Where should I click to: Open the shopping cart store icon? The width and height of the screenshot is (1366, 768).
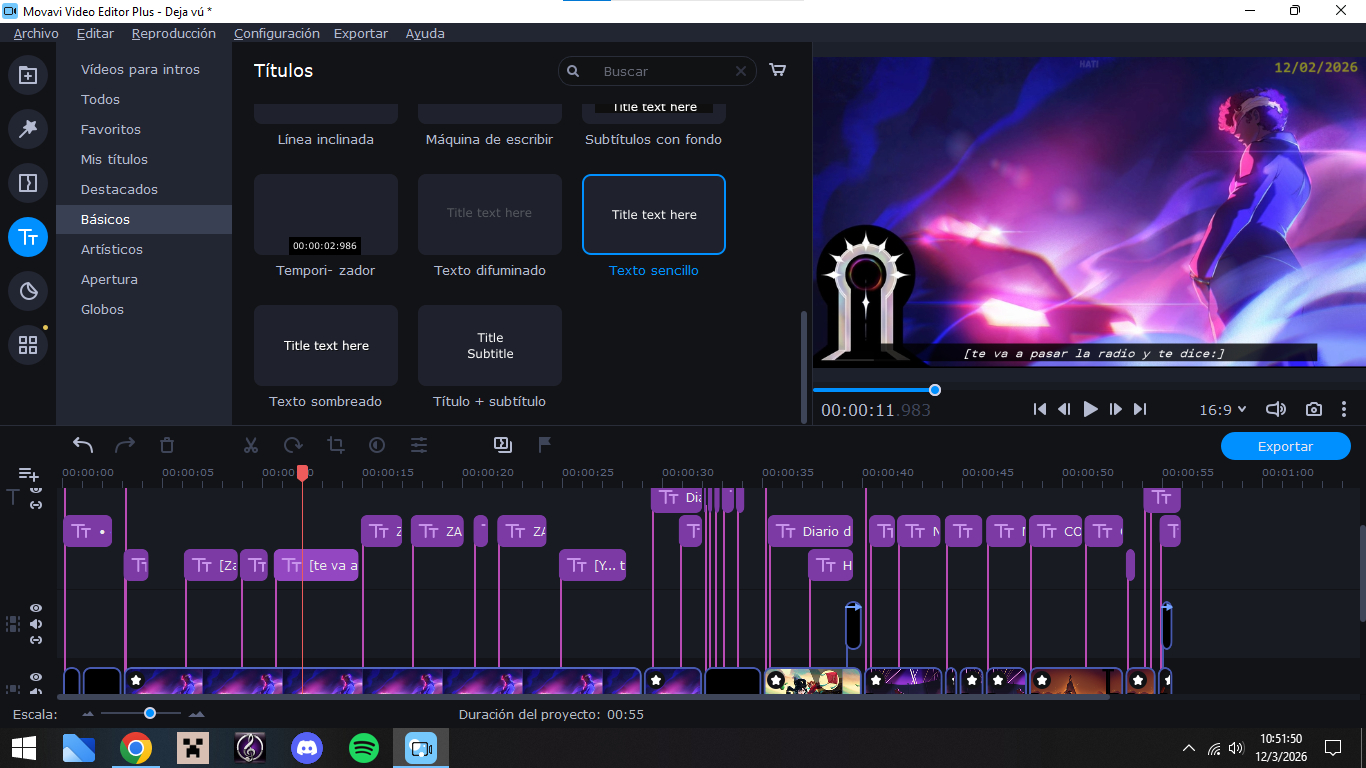click(x=777, y=71)
